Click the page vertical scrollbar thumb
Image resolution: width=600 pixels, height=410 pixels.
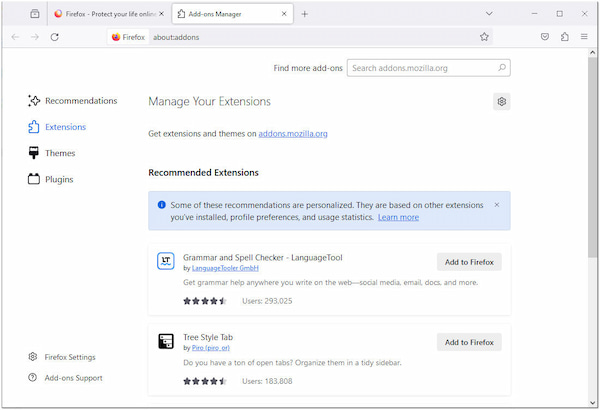pos(593,157)
